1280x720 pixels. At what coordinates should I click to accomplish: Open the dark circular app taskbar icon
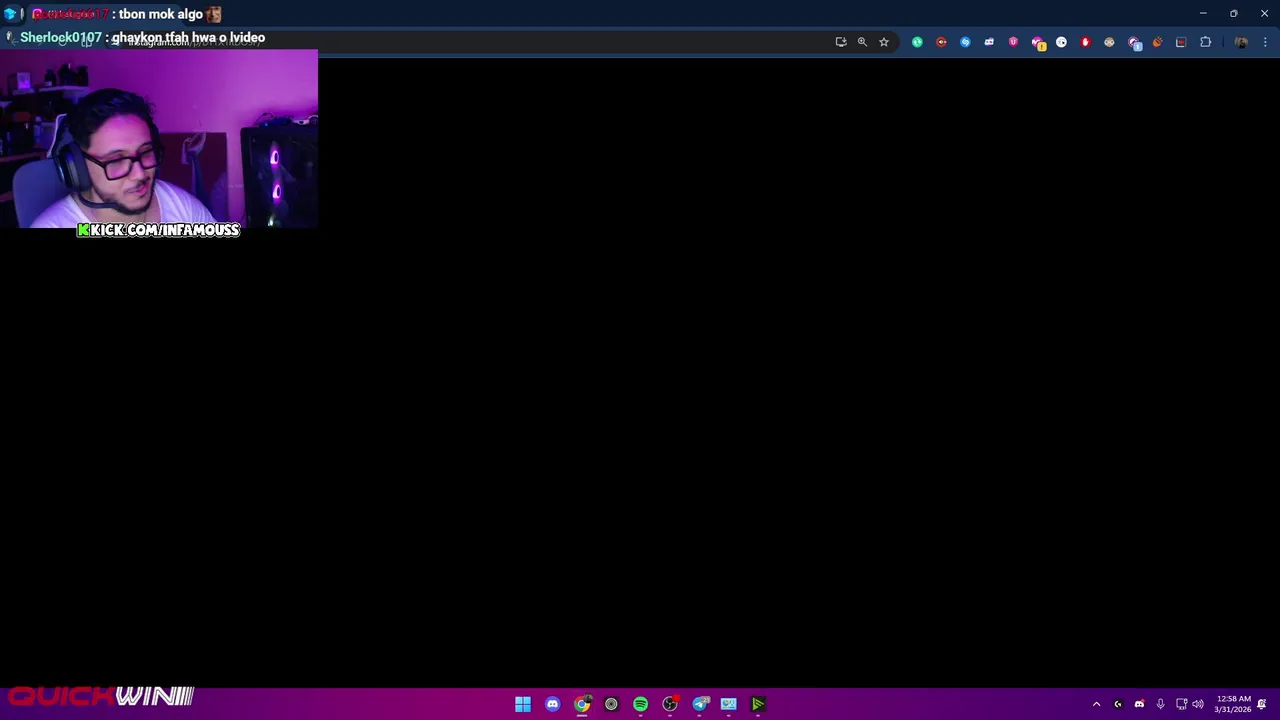[x=611, y=704]
